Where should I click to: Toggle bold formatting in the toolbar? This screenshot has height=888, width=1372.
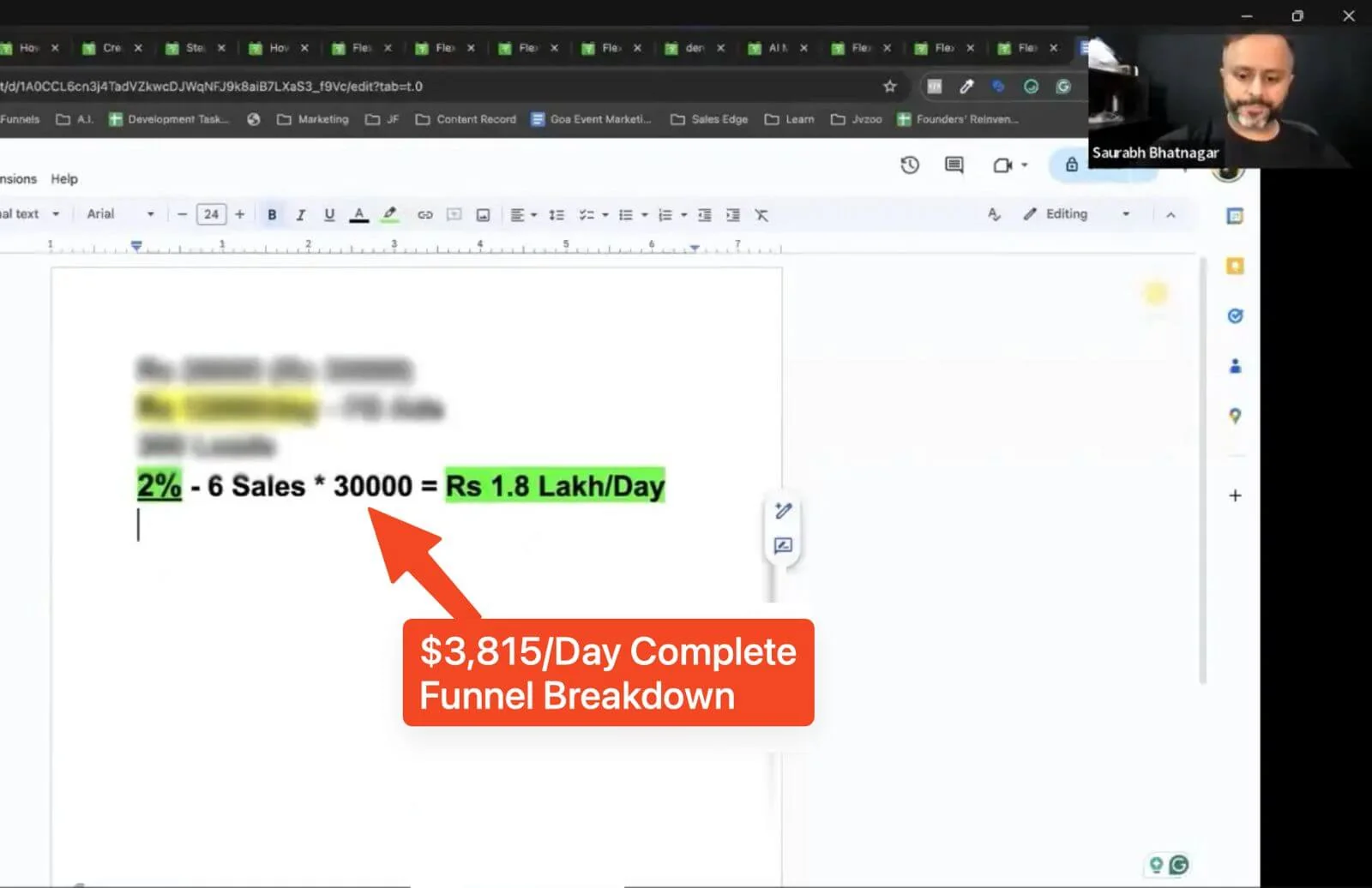coord(272,214)
